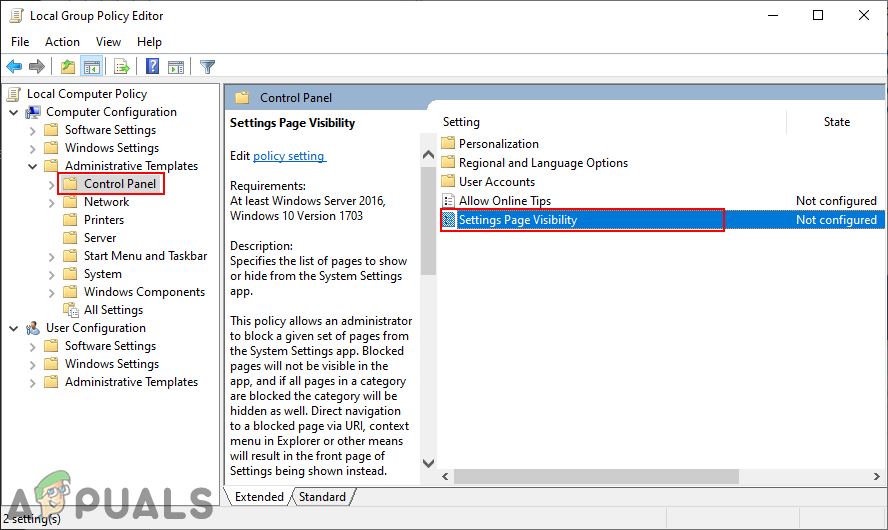Image resolution: width=888 pixels, height=530 pixels.
Task: Click the Back arrow toolbar icon
Action: click(14, 67)
